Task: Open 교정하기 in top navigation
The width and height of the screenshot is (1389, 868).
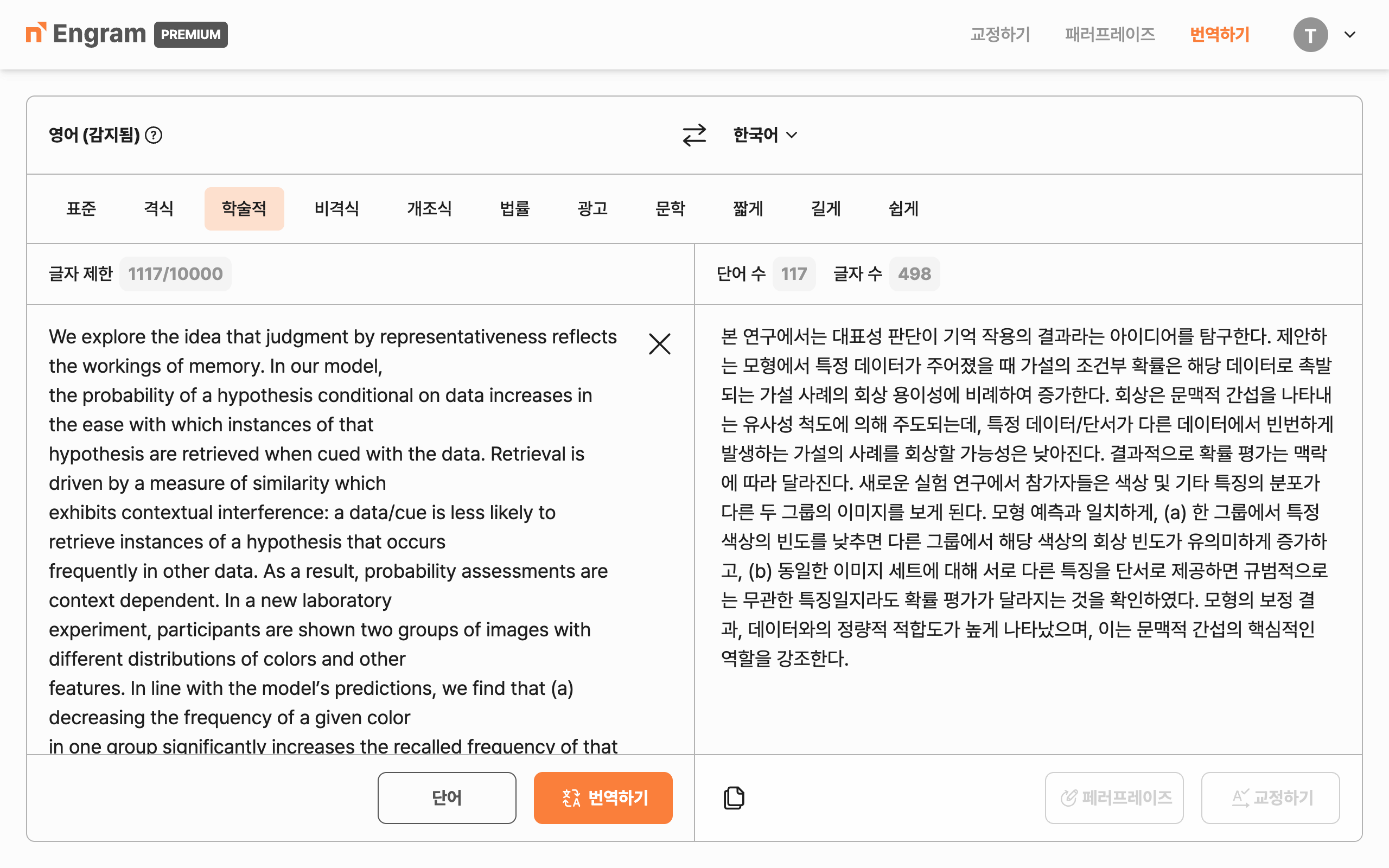Action: coord(1000,34)
